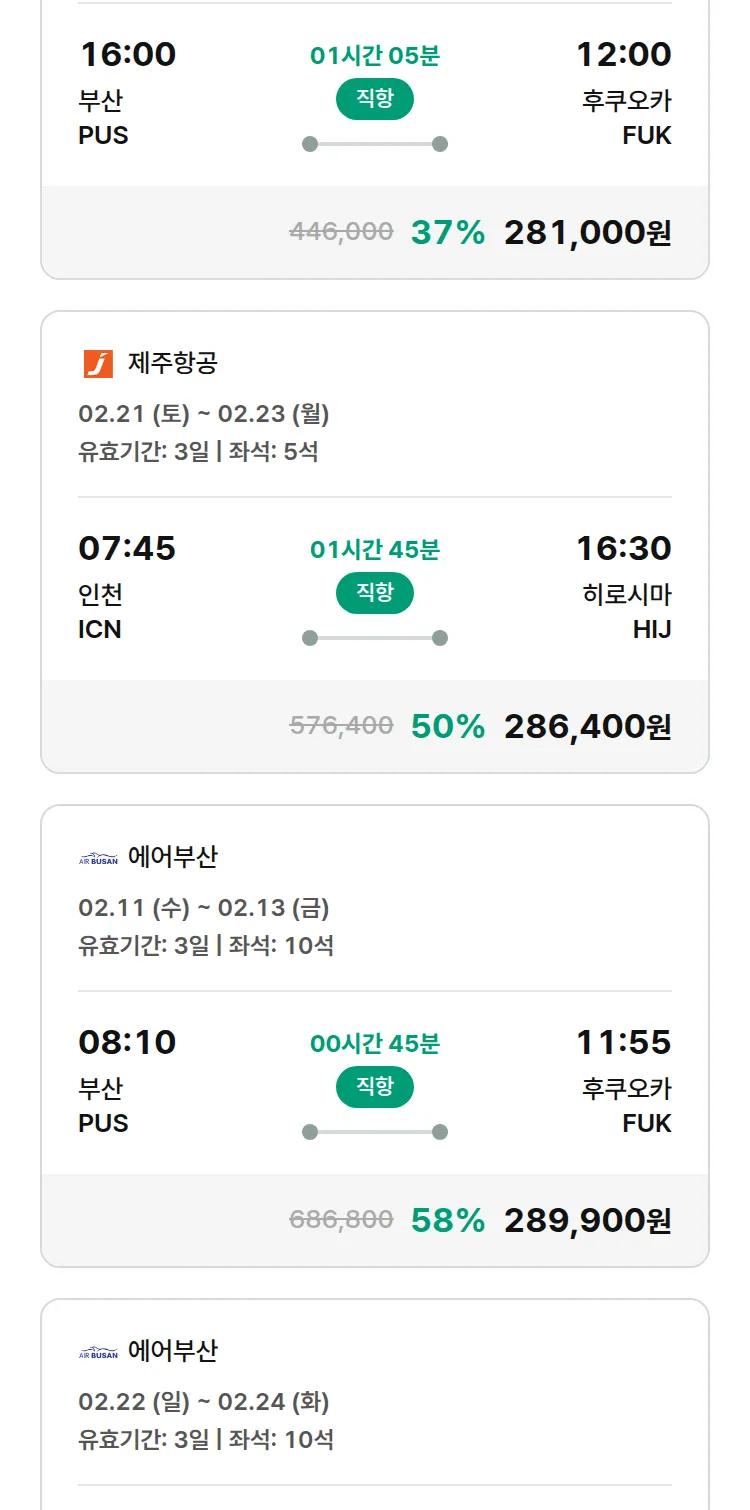Click the Air Busan logo on the 02.11 card
Viewport: 750px width, 1510px height.
tap(98, 858)
